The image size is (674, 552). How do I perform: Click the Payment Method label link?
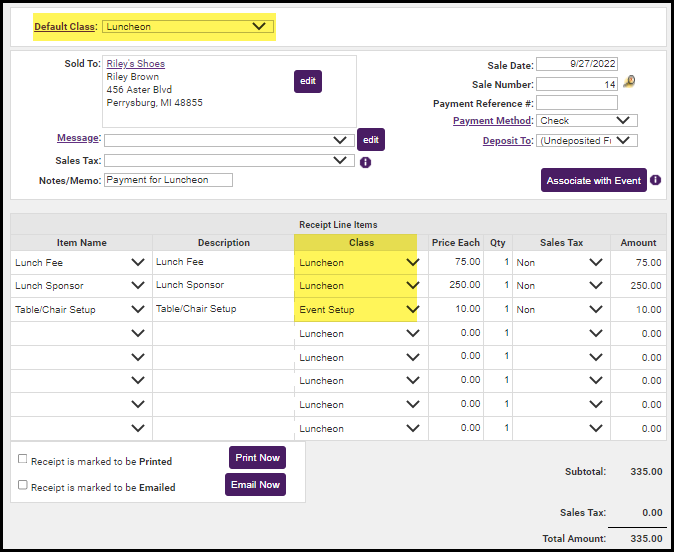click(x=493, y=121)
